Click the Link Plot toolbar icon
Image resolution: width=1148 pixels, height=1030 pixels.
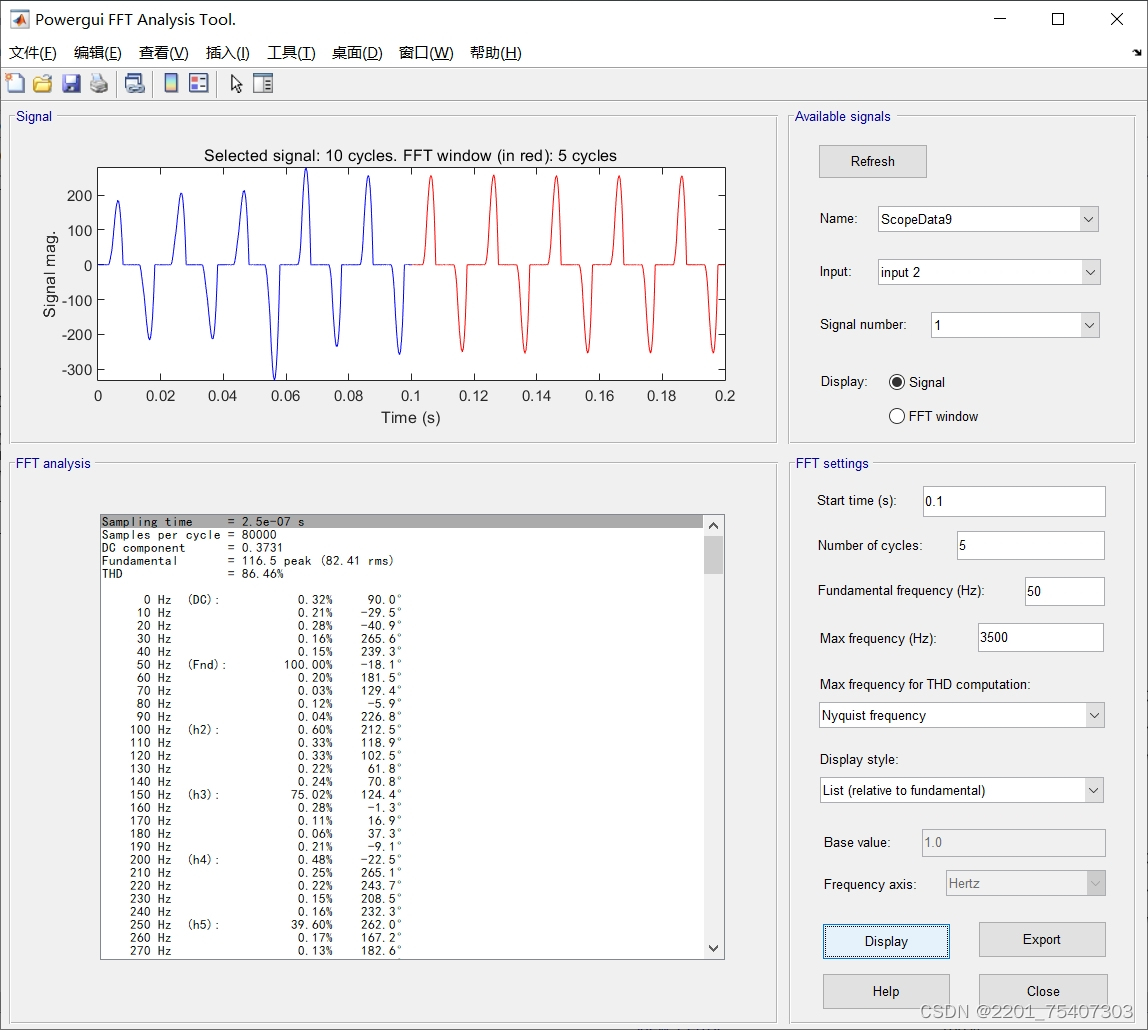(134, 84)
